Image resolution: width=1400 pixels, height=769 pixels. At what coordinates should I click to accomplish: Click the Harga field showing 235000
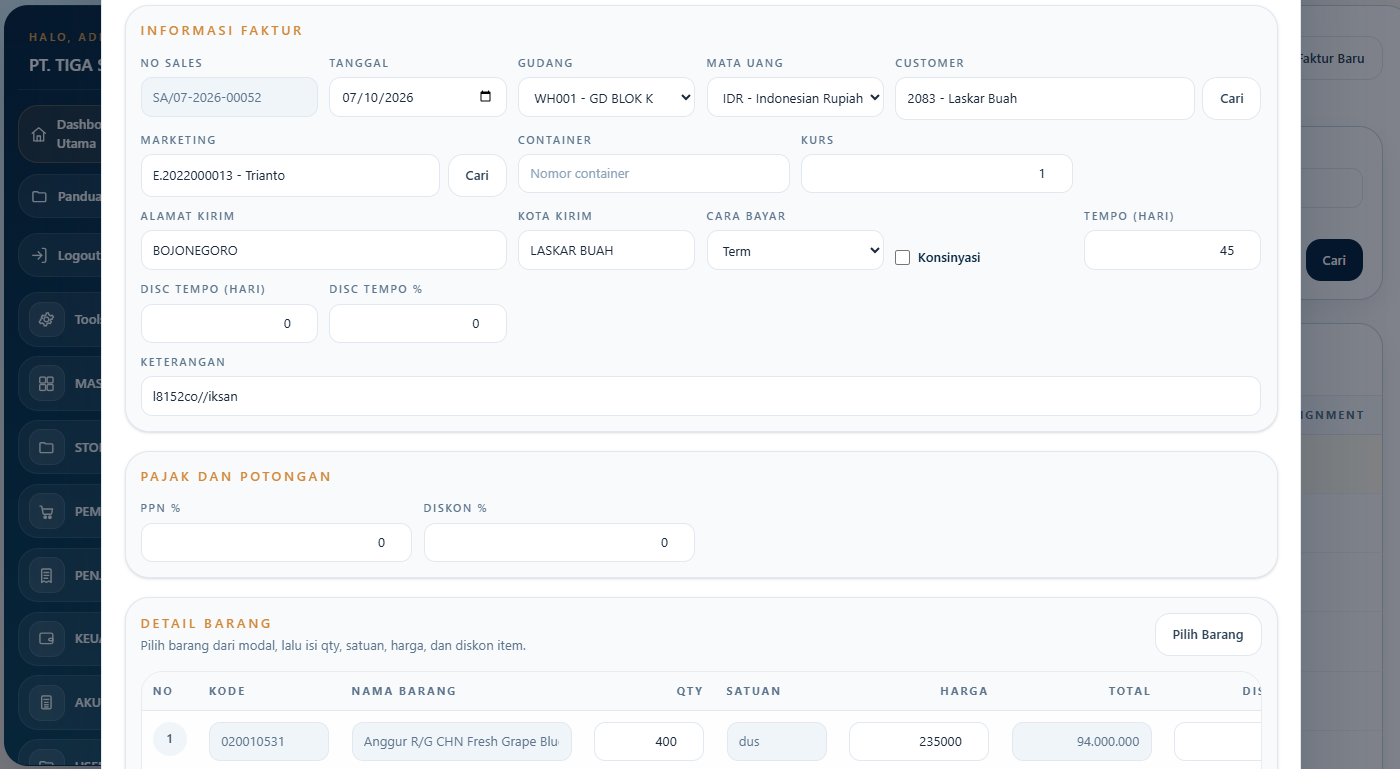(919, 741)
